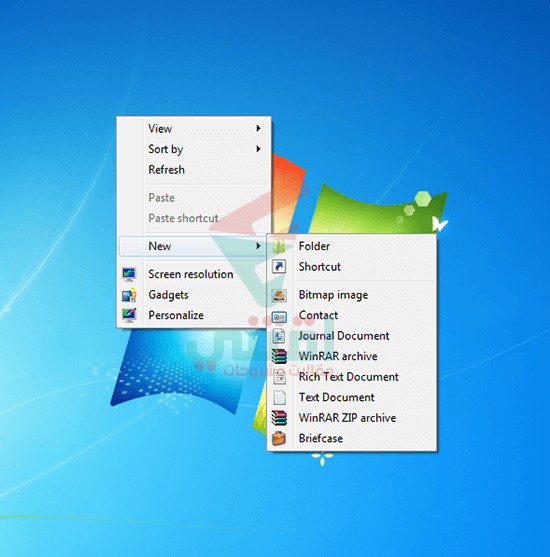Screen dimensions: 550x557
Task: Open the Sort by menu entry
Action: tap(194, 149)
